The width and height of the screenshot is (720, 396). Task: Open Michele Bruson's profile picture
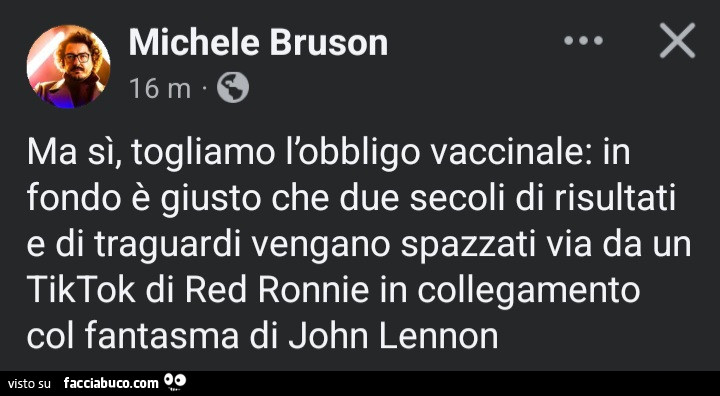pos(68,67)
